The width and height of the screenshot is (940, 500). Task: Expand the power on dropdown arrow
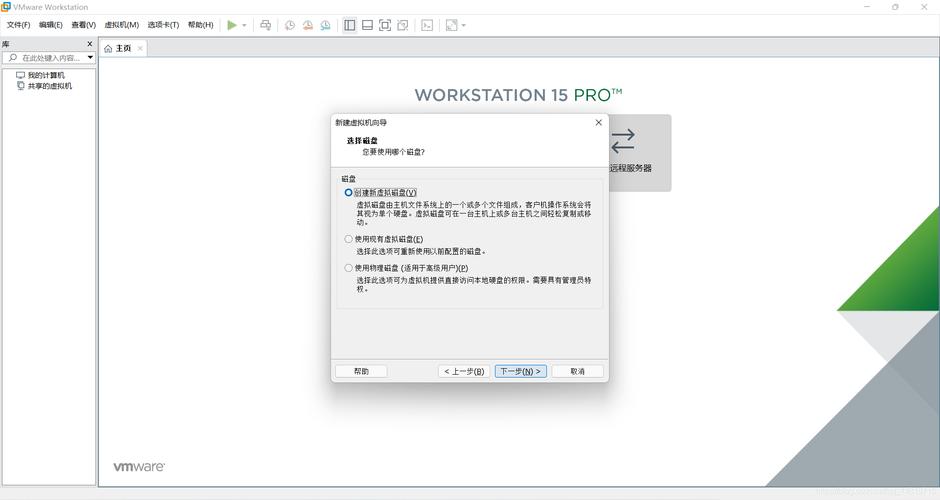244,25
